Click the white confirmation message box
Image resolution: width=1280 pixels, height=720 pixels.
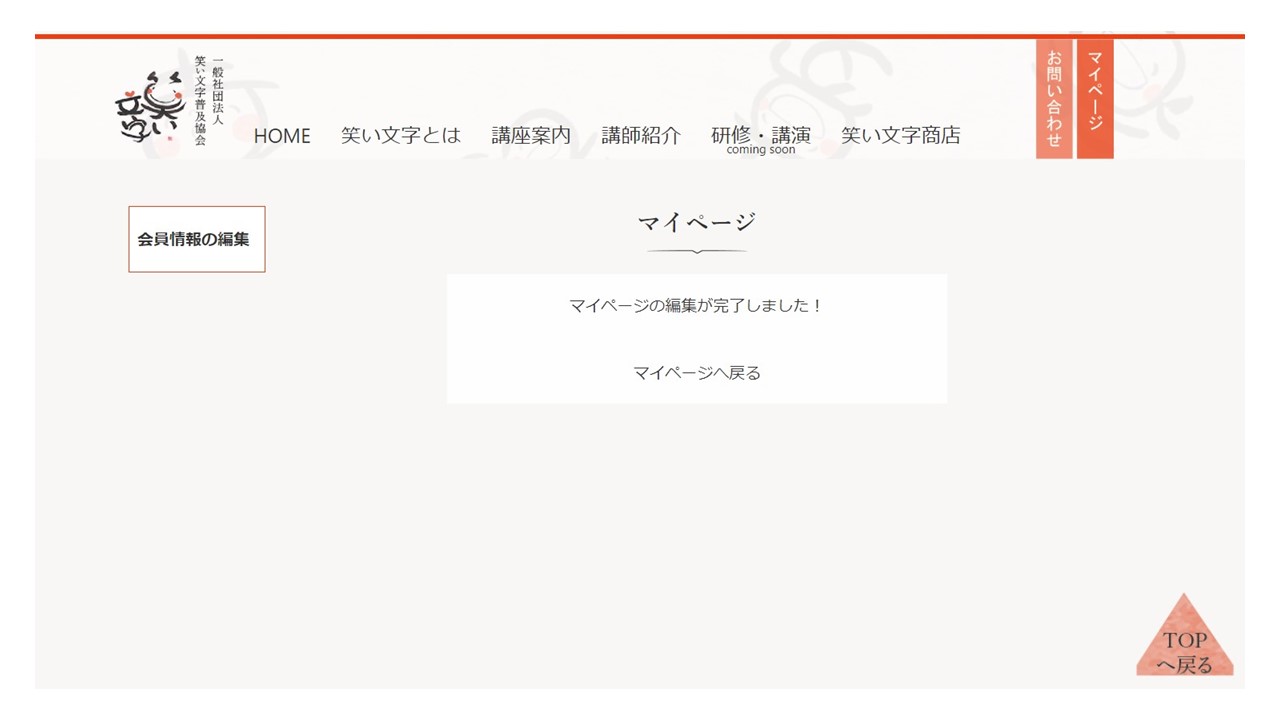(697, 339)
